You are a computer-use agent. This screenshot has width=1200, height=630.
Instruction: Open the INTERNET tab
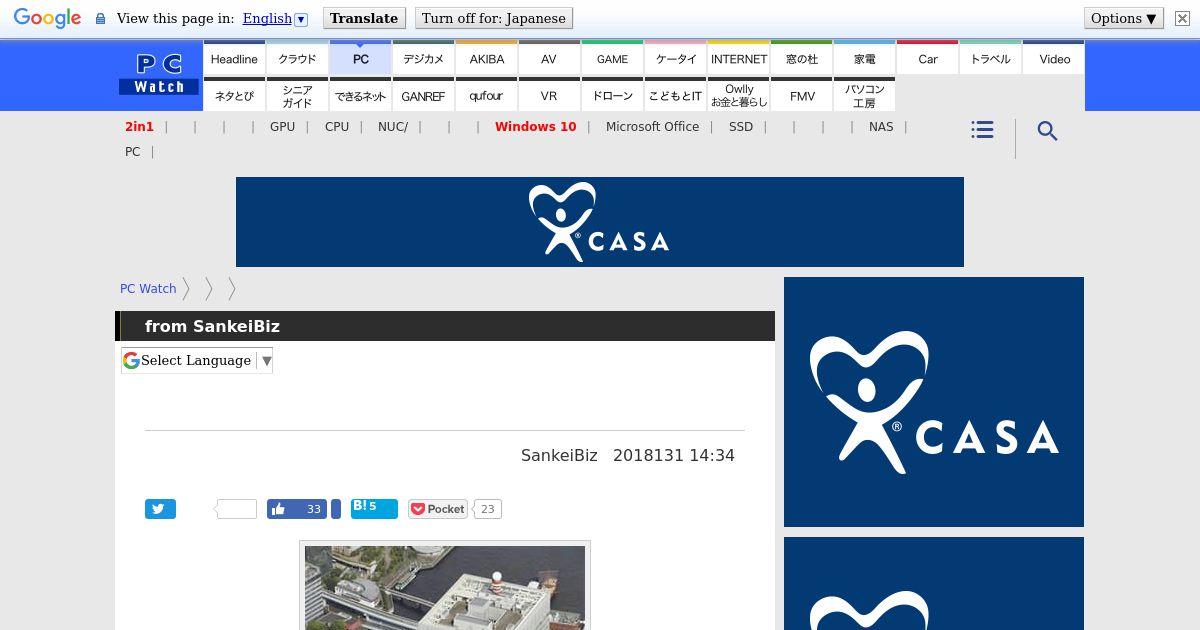click(x=738, y=58)
